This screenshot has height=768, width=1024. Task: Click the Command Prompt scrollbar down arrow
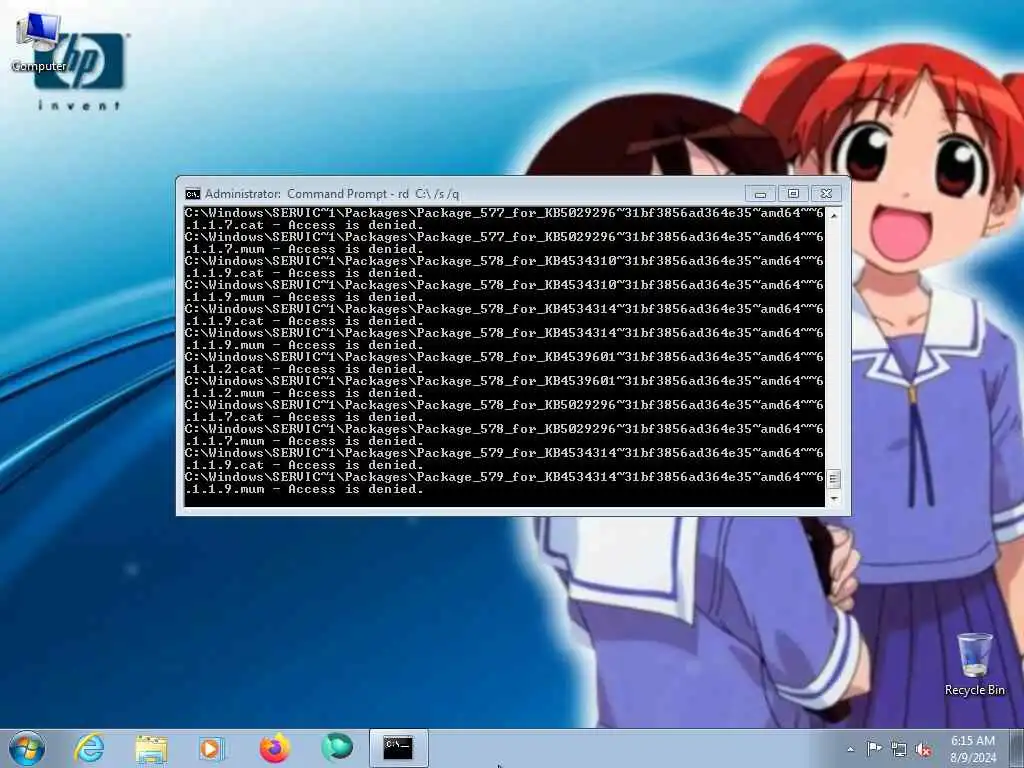(833, 499)
